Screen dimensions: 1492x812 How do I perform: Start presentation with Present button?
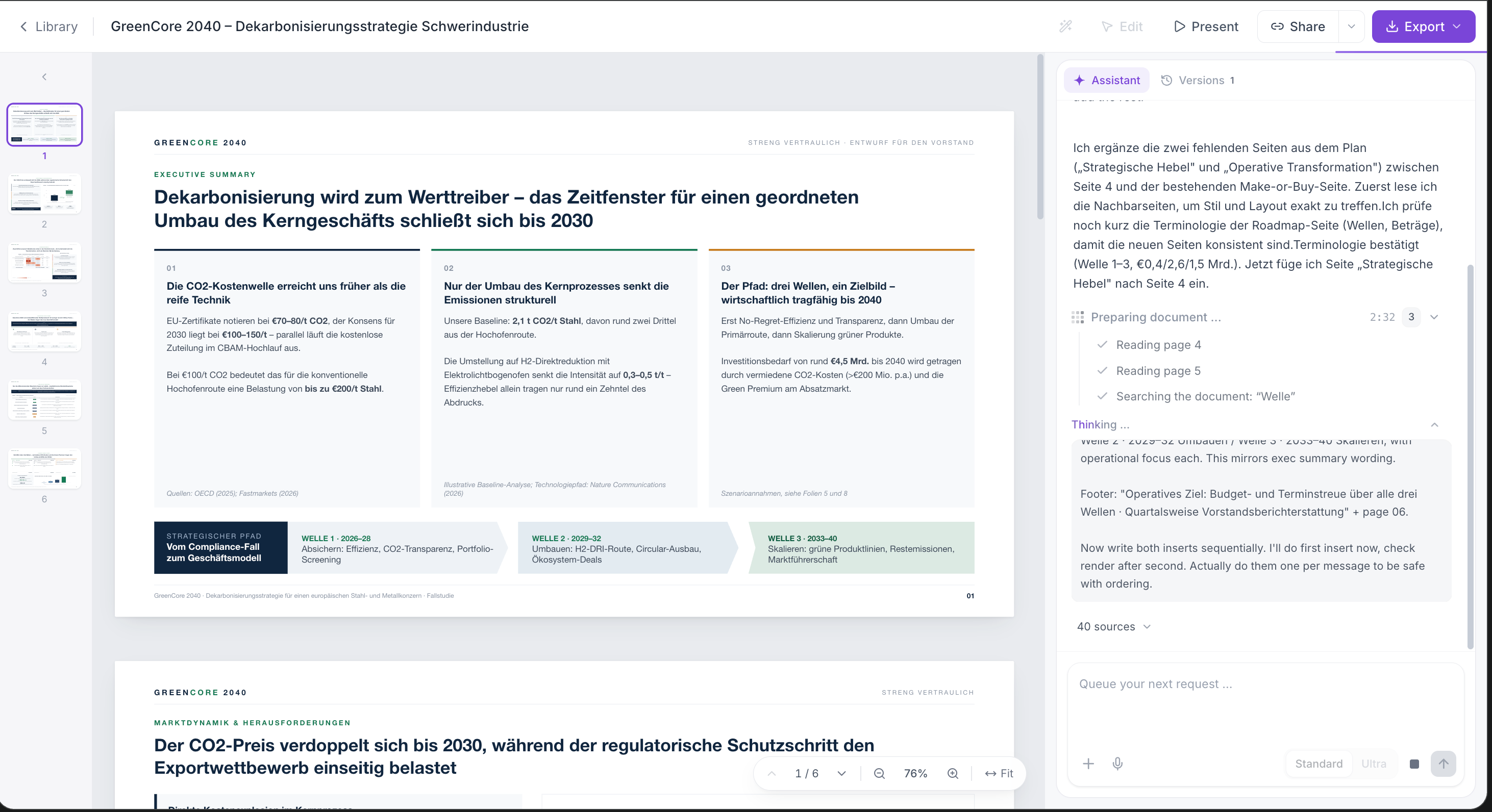(1206, 27)
